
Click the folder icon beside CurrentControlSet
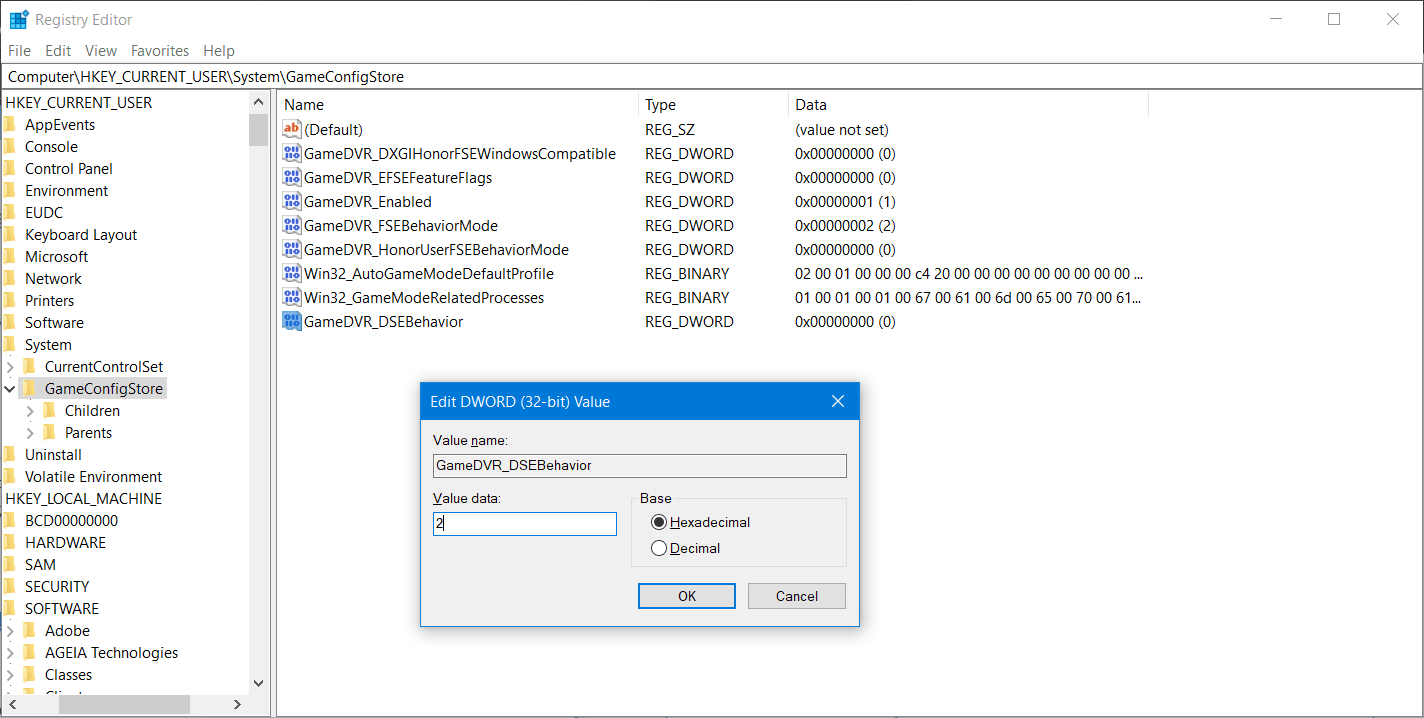click(30, 366)
